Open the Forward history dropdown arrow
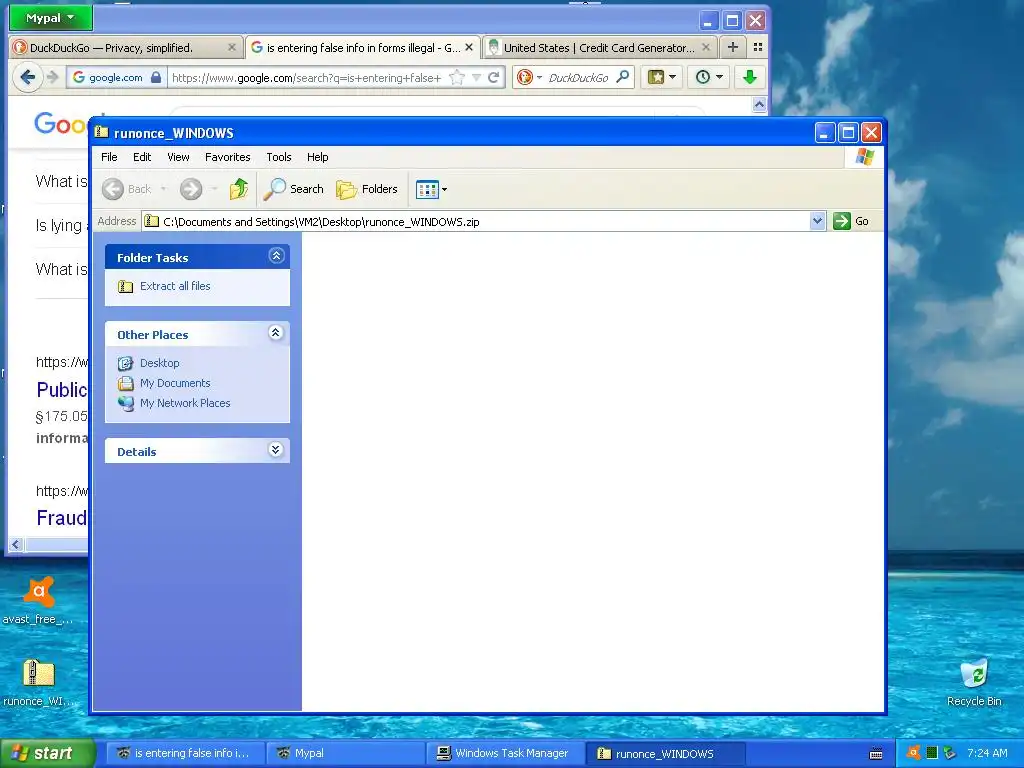 click(x=214, y=189)
